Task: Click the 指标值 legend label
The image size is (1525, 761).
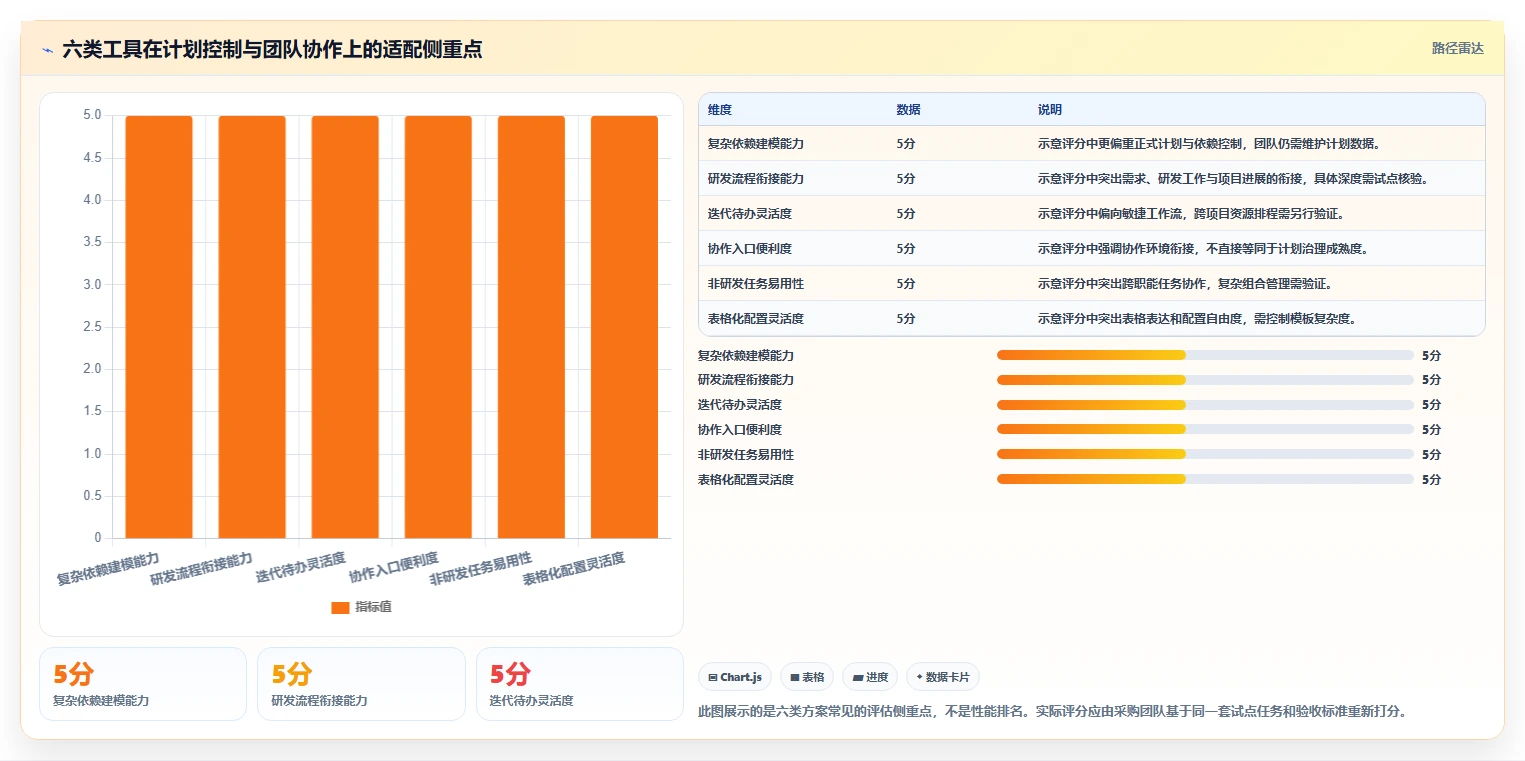Action: point(373,607)
